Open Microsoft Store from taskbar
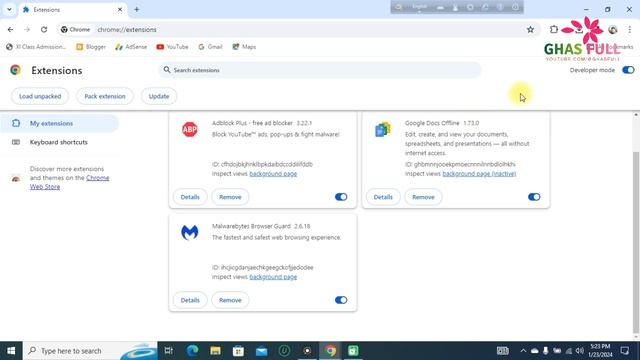 [x=238, y=351]
